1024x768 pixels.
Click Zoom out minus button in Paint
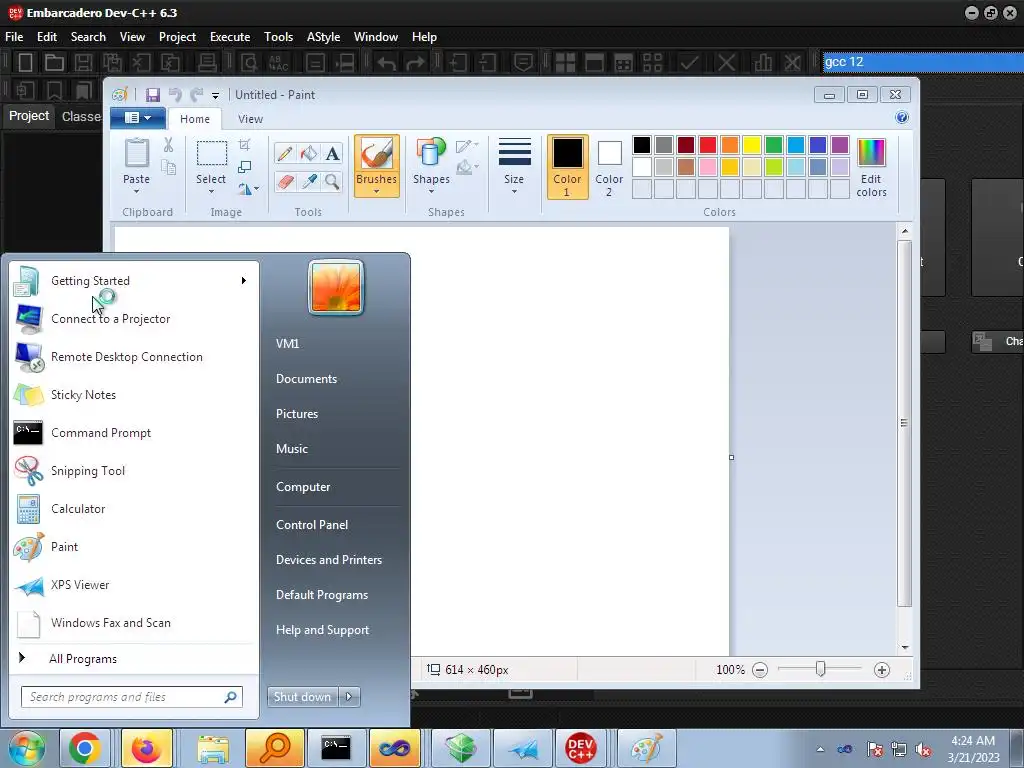tap(760, 670)
